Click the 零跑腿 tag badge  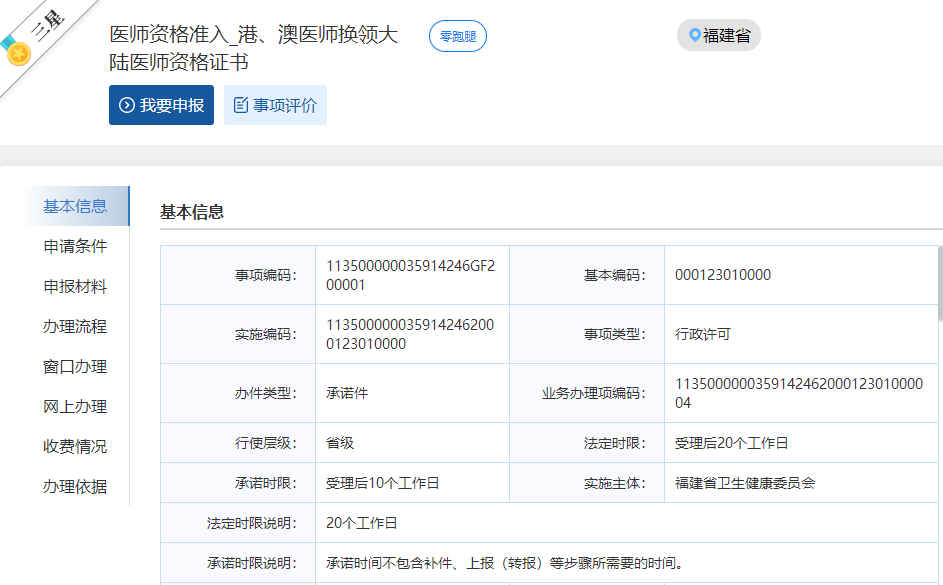pos(458,36)
